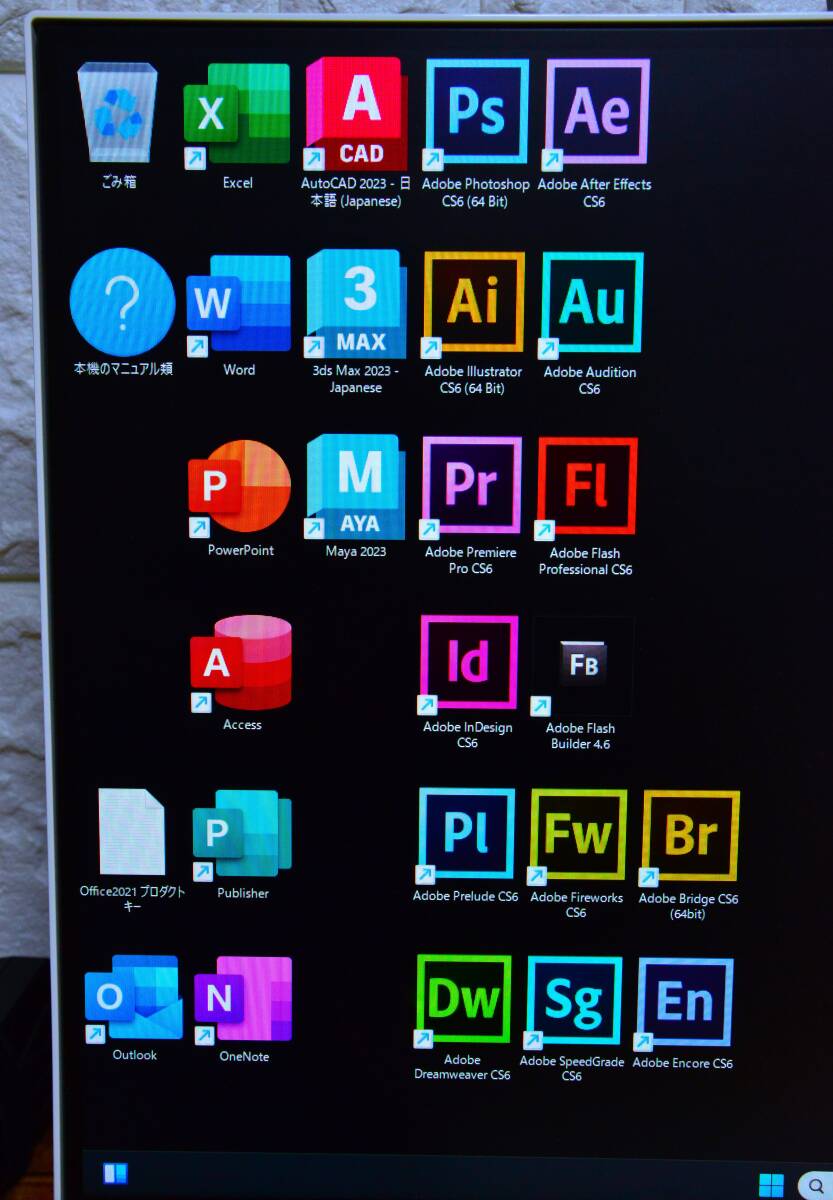Launch the Excel shortcut
Screen dimensions: 833x1200
[237, 115]
